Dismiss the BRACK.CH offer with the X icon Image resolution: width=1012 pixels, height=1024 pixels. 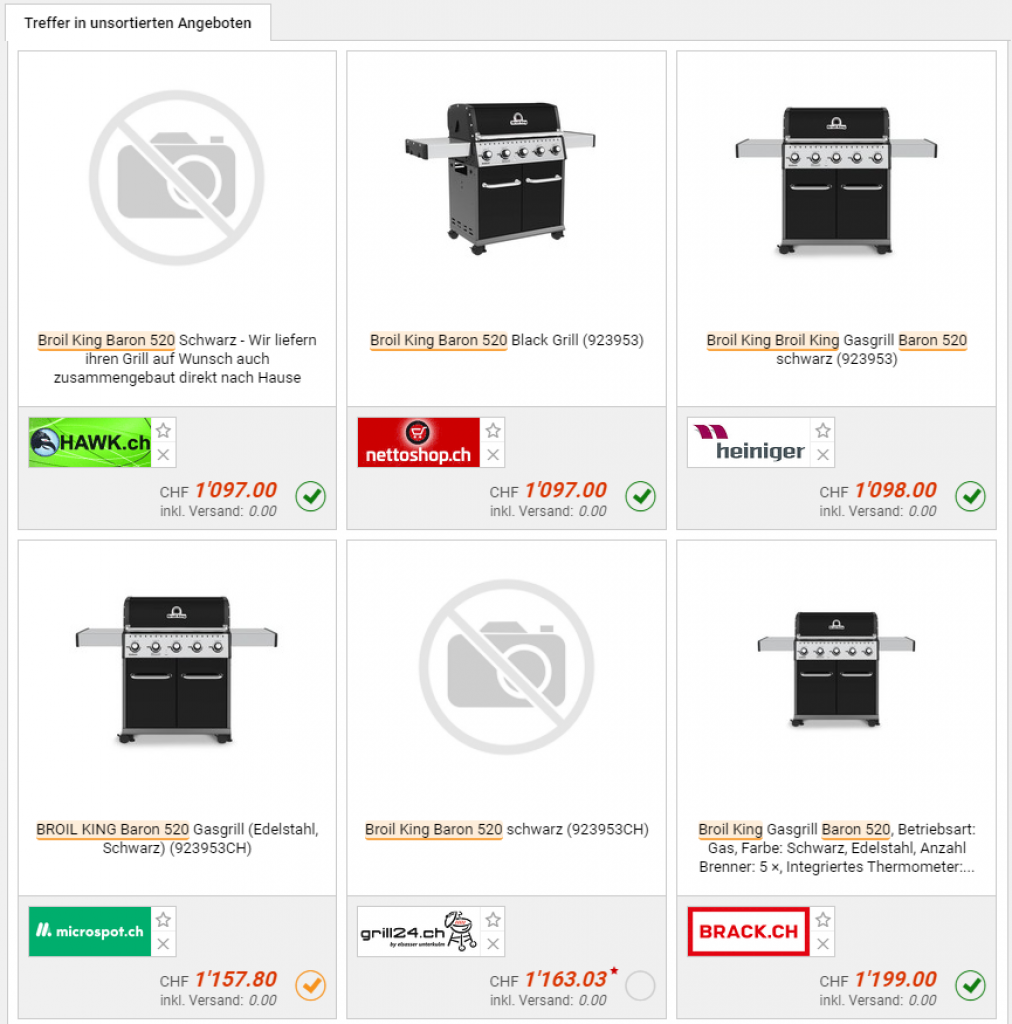click(x=823, y=944)
